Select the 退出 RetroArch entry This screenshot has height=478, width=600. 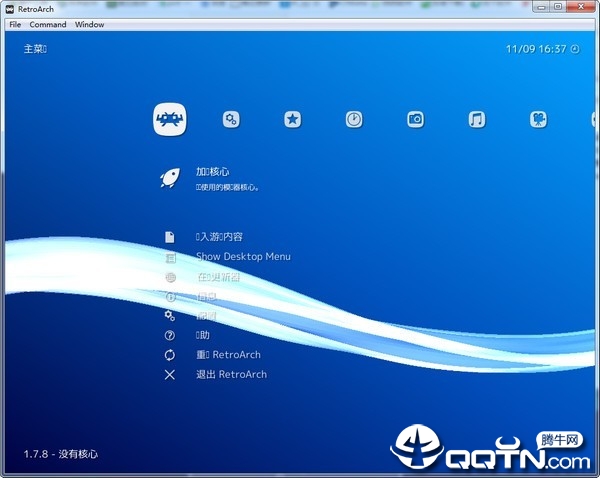tap(232, 374)
